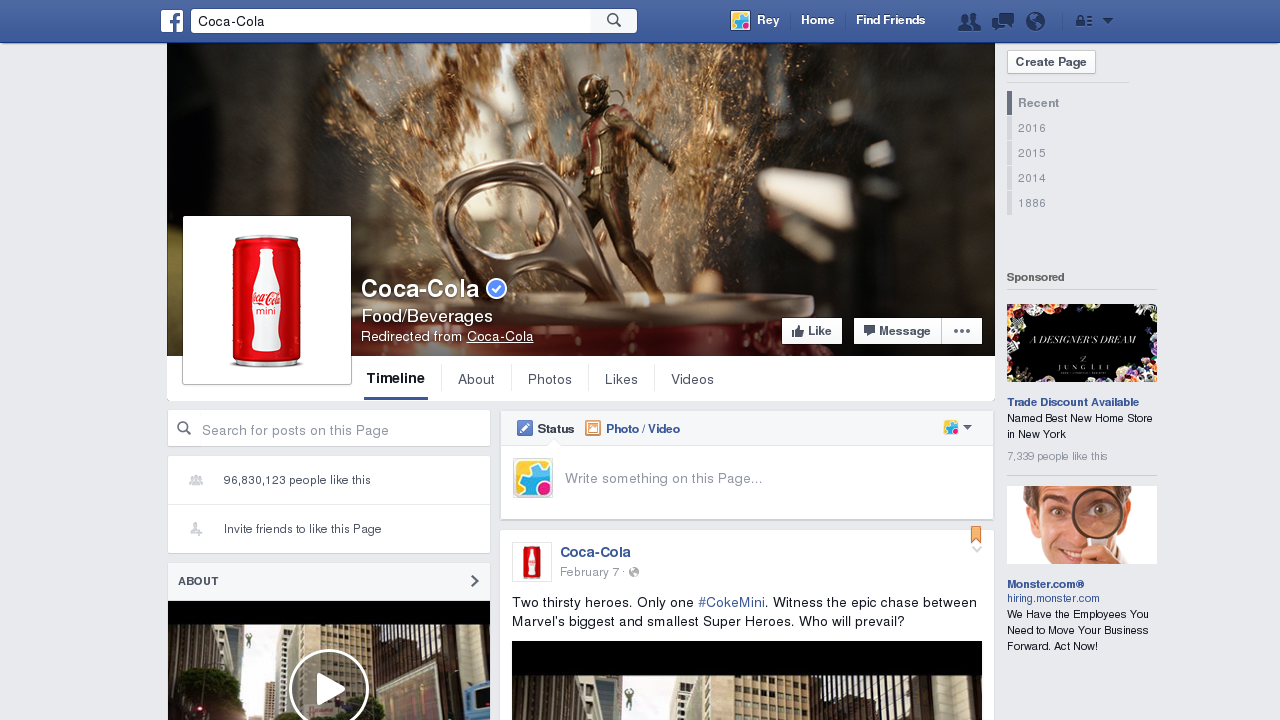Viewport: 1280px width, 720px height.
Task: Jump to 2016 in timeline navigator
Action: point(1032,128)
